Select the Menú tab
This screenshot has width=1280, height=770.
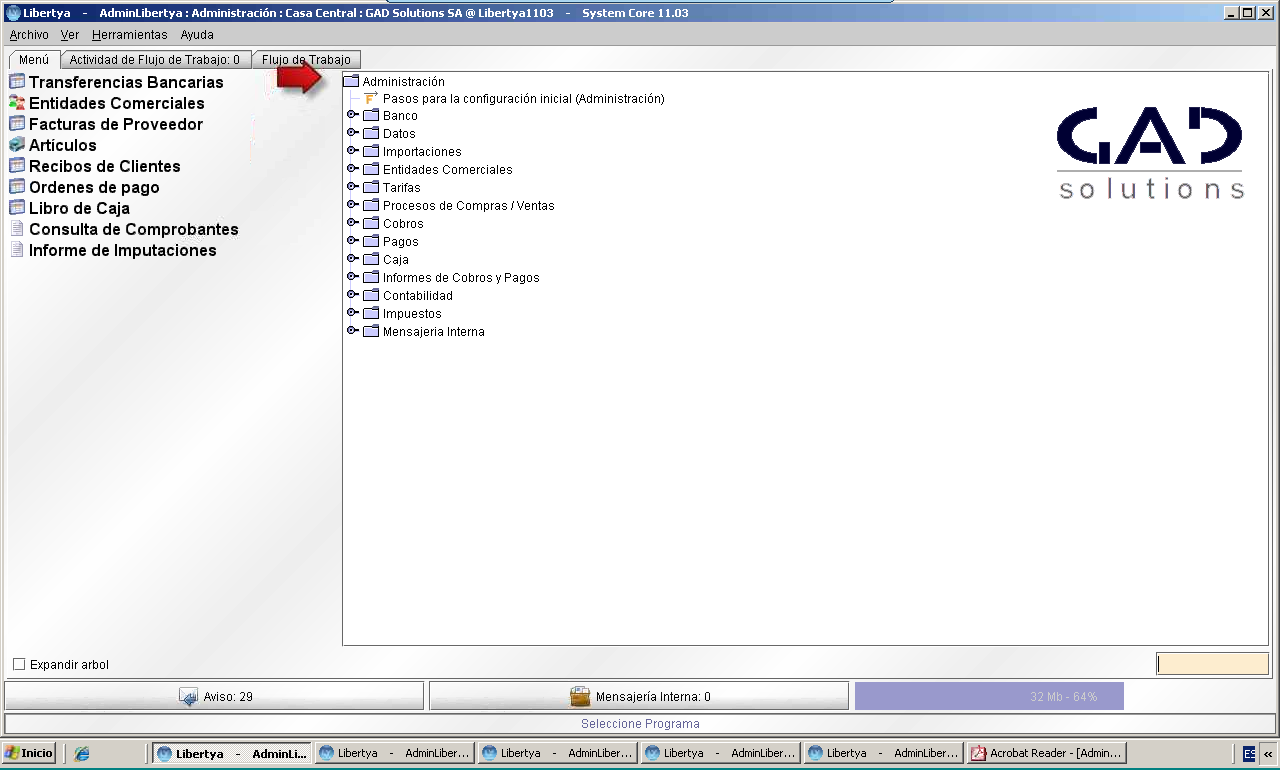point(34,60)
